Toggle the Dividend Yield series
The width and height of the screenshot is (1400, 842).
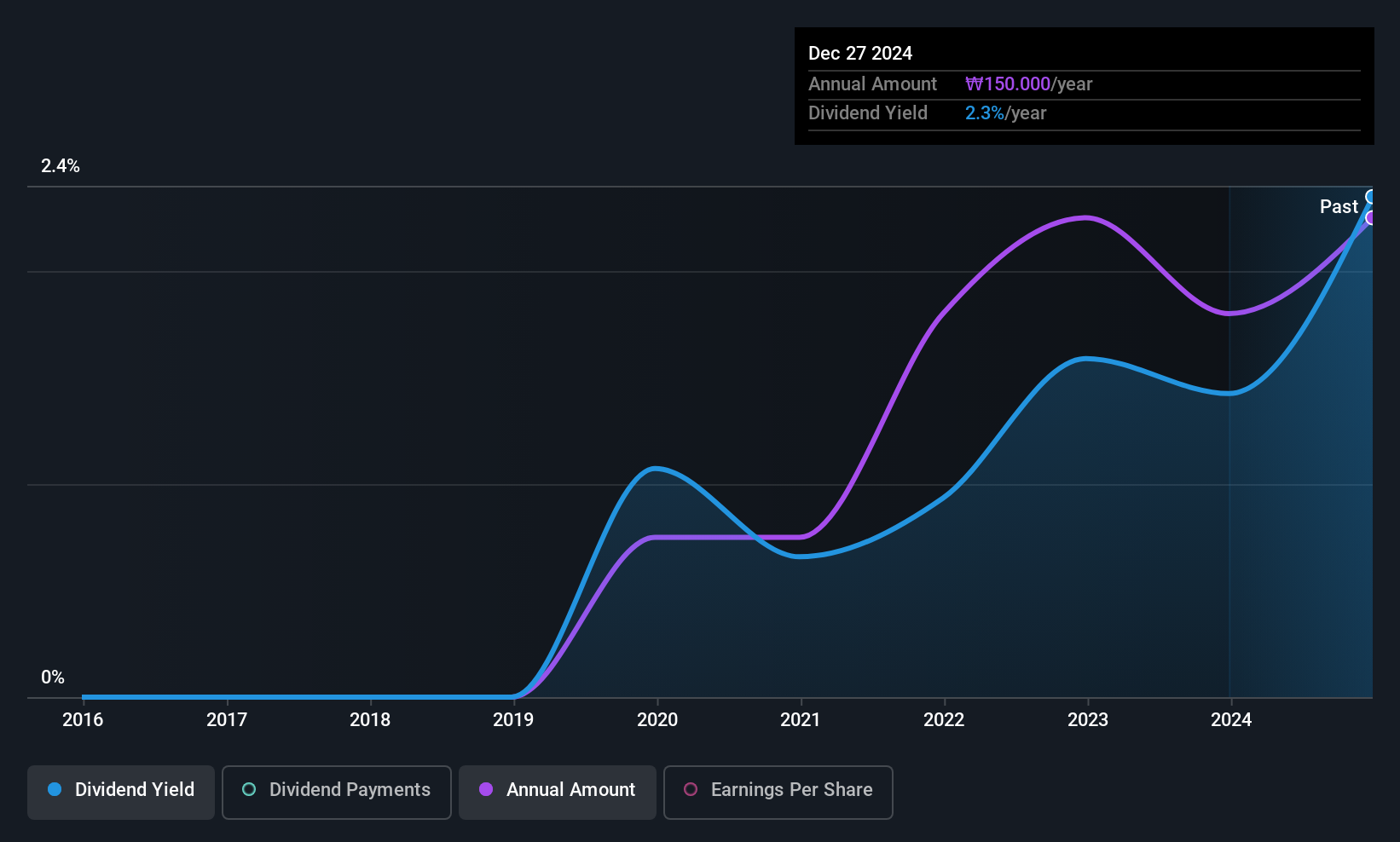point(121,793)
